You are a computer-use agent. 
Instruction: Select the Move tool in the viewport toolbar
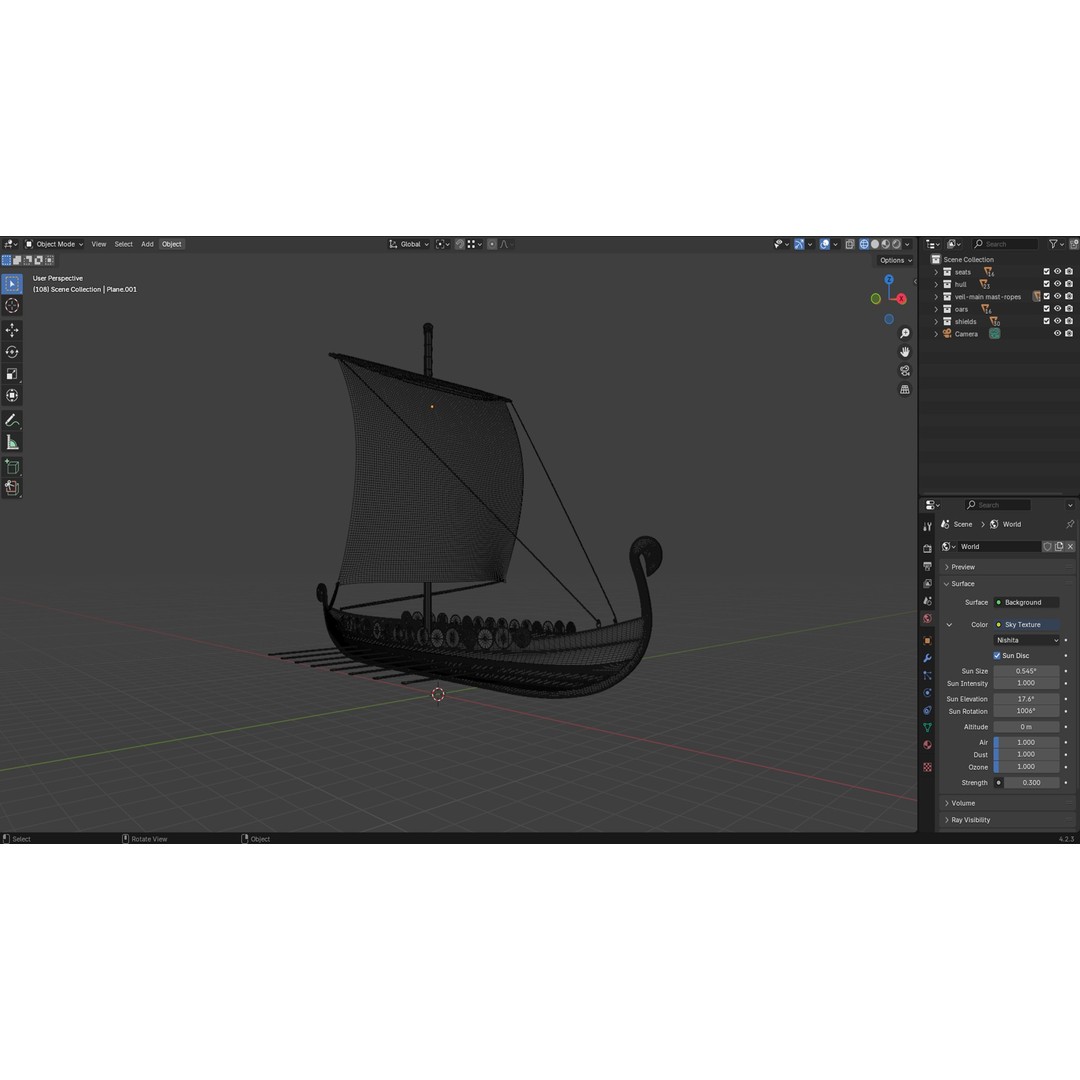12,329
